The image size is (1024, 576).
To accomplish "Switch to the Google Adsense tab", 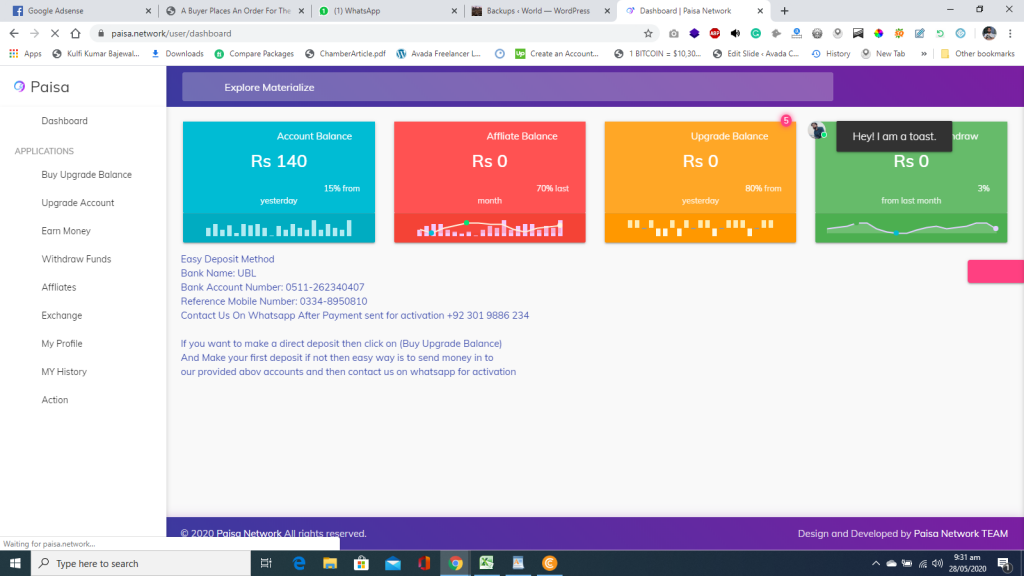I will 75,11.
